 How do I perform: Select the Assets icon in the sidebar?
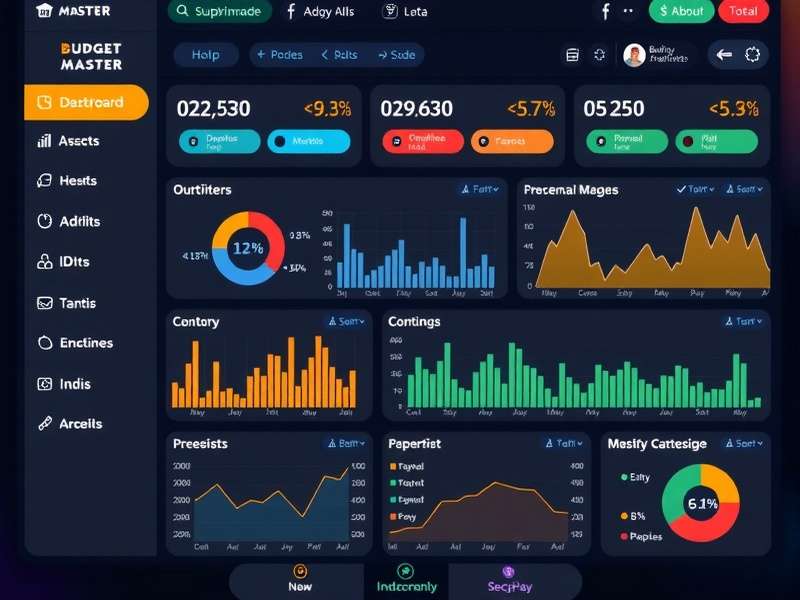point(47,140)
